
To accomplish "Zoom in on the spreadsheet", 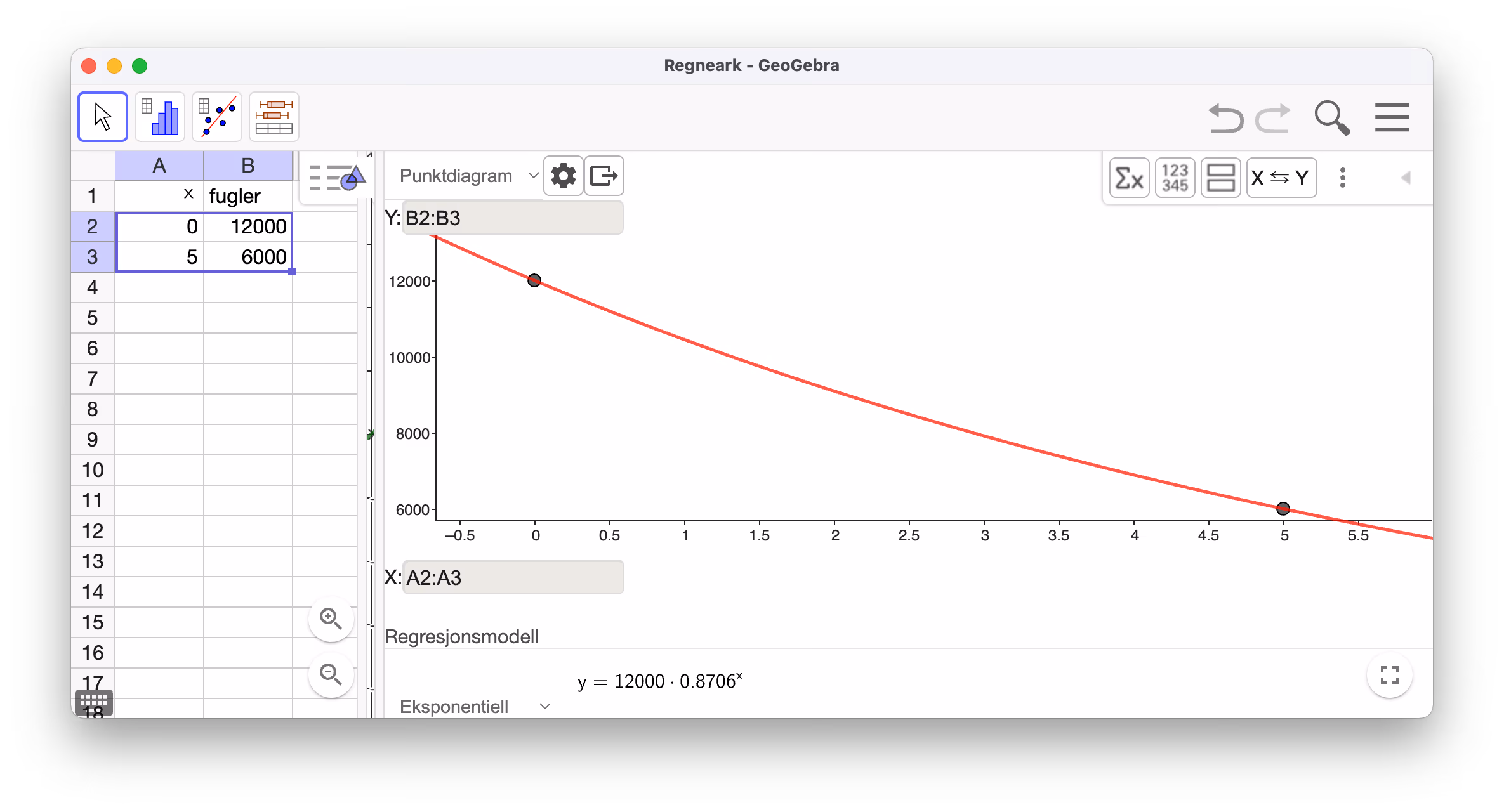I will 331,619.
